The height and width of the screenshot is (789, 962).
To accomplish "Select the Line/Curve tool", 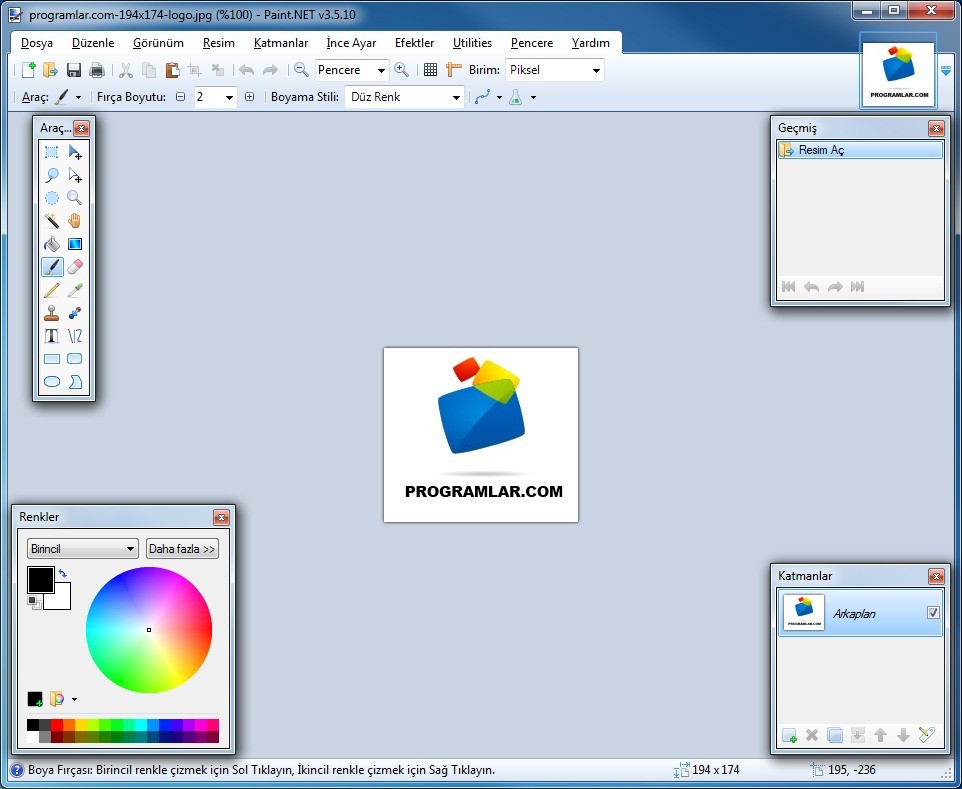I will point(75,336).
